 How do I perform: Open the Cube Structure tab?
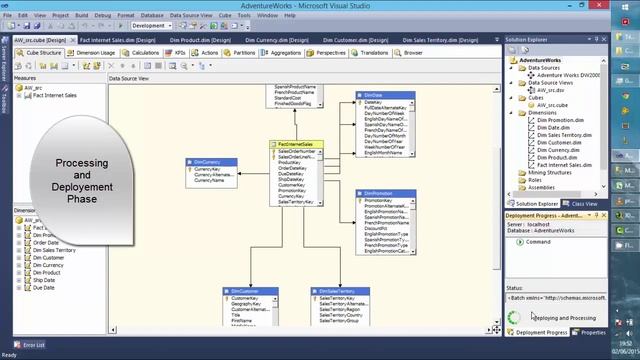(x=39, y=53)
